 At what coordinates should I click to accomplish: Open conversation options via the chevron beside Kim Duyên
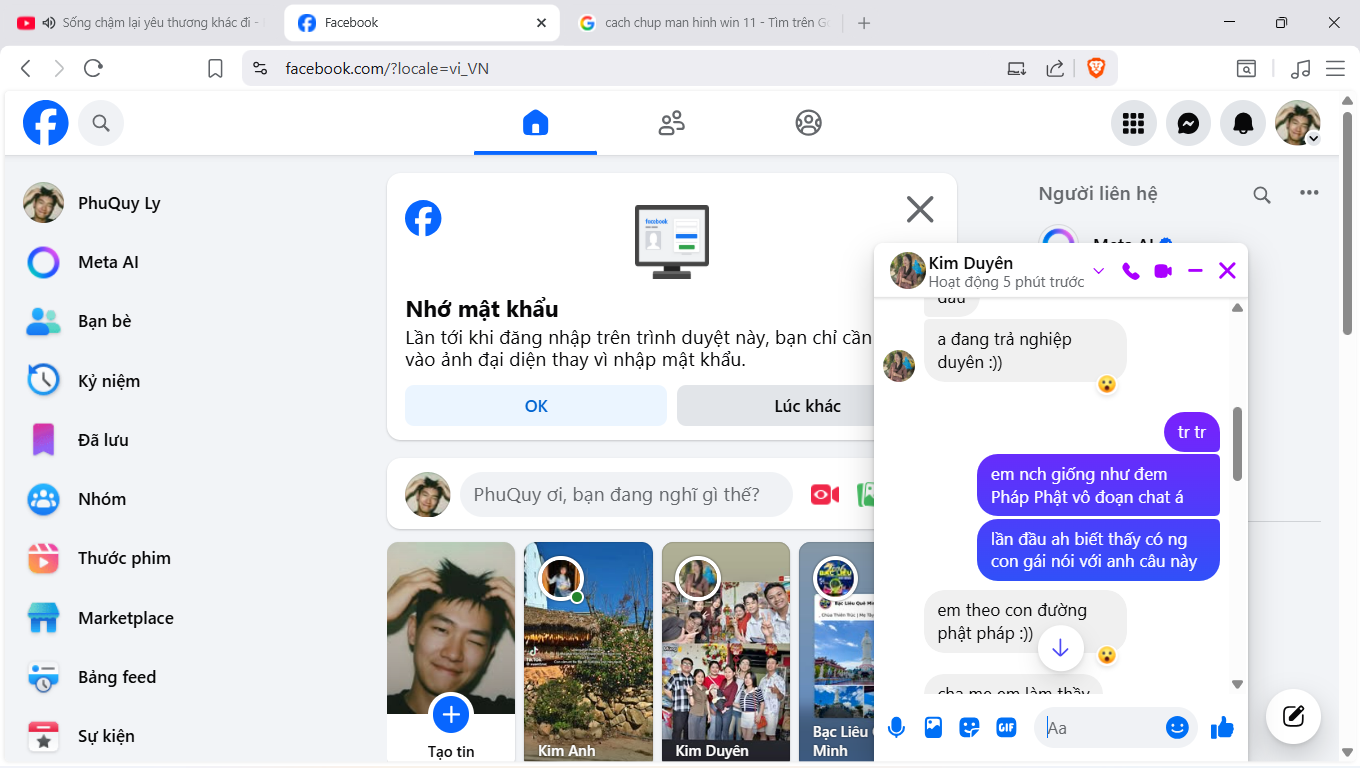(x=1098, y=270)
